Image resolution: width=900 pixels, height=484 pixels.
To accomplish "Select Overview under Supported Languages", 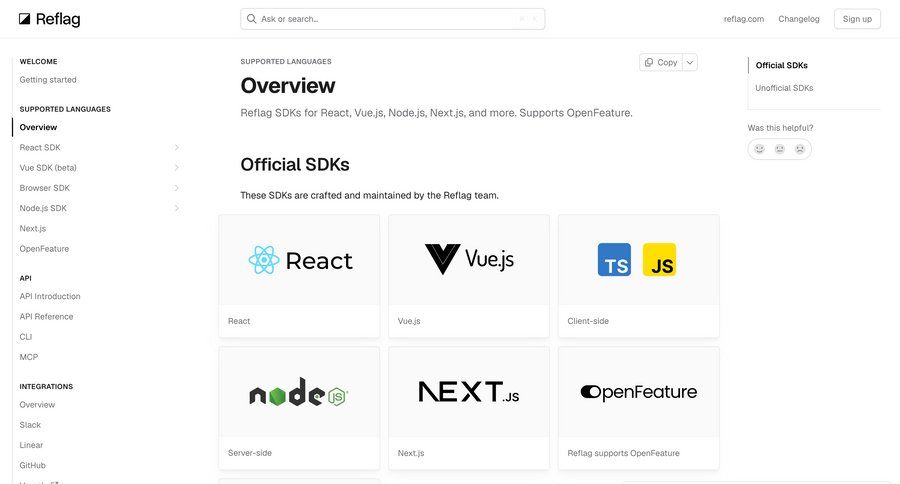I will pos(38,127).
